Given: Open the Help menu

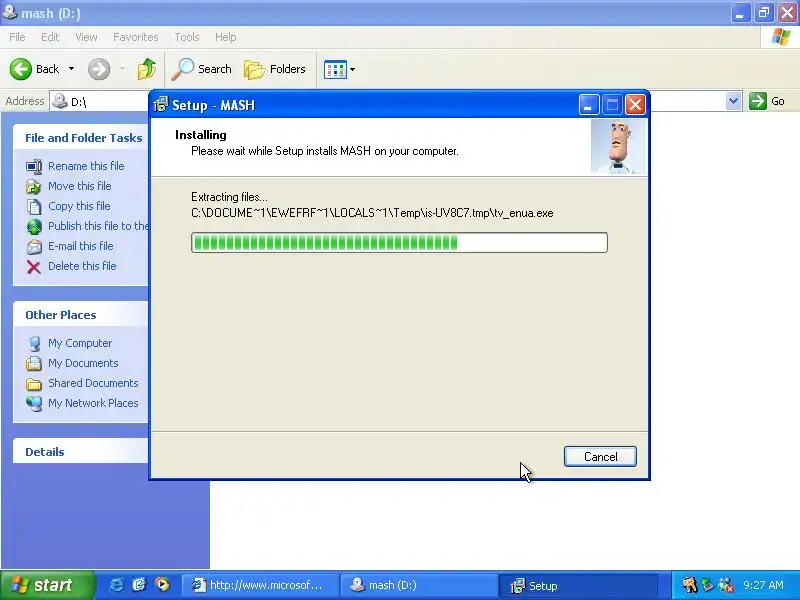Looking at the screenshot, I should [x=226, y=37].
